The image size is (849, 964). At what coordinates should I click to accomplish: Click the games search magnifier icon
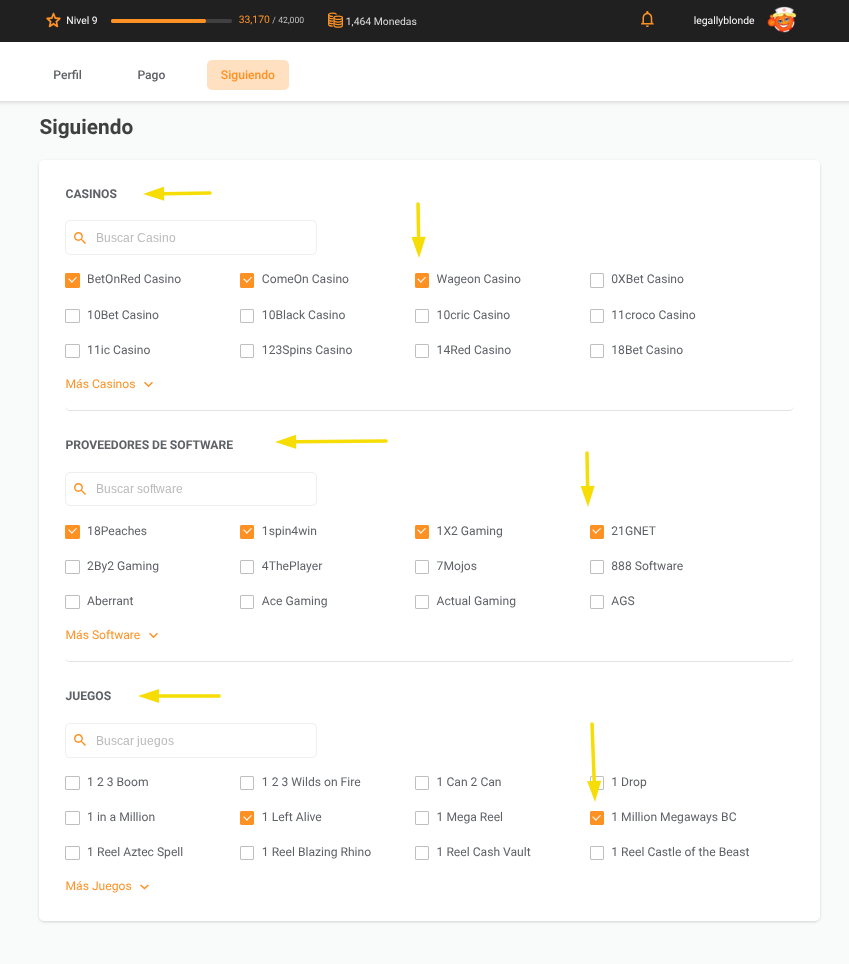click(x=81, y=741)
